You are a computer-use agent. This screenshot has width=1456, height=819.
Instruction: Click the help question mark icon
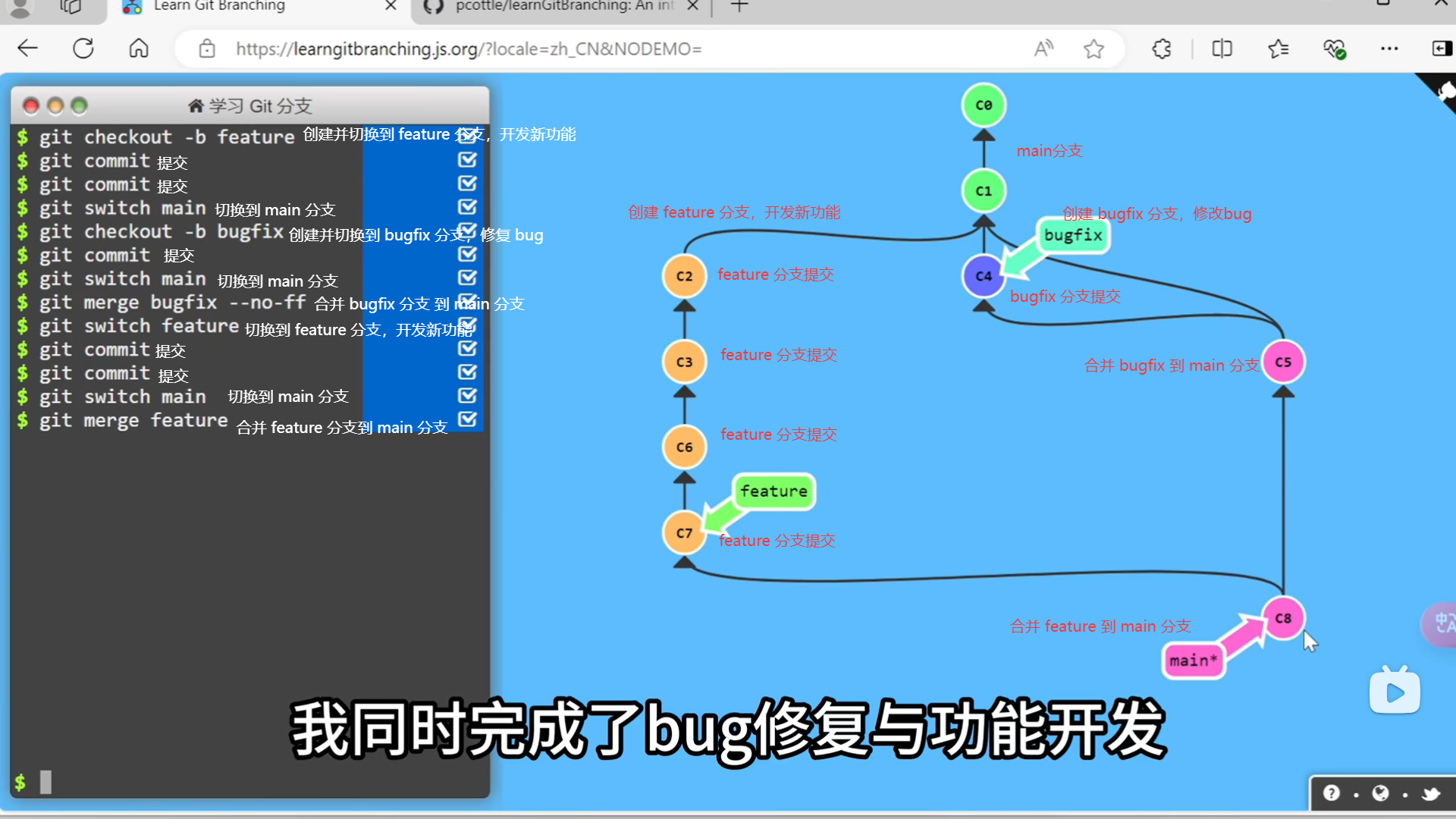click(x=1331, y=793)
